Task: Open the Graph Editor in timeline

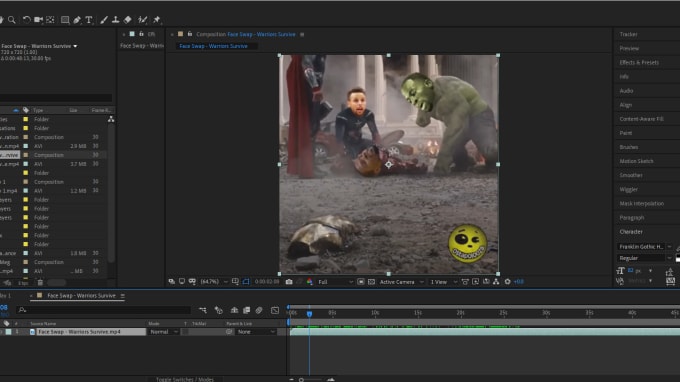Action: [275, 310]
